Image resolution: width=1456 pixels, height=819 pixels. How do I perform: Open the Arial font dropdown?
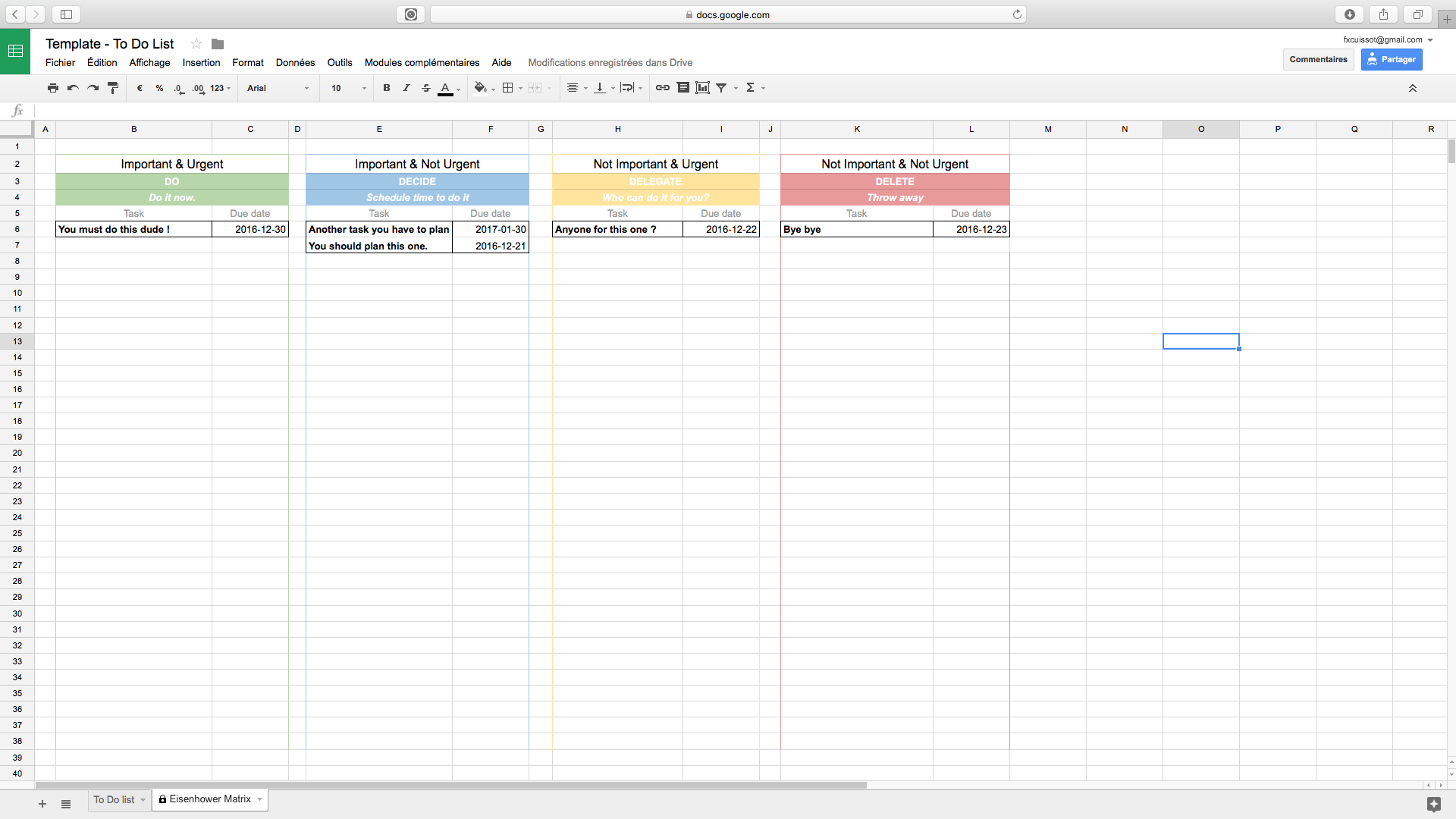(278, 88)
